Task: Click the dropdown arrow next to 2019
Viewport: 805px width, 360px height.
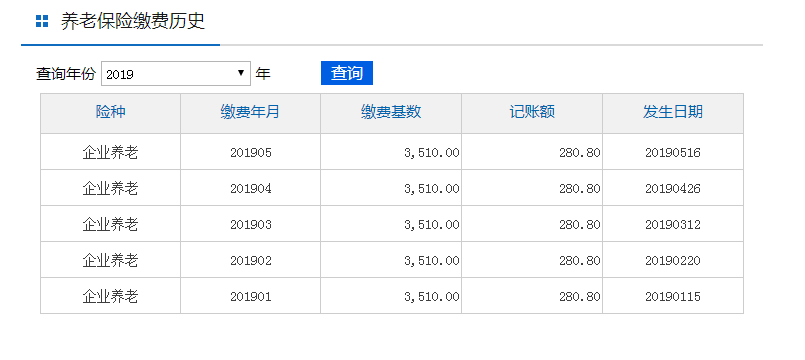Action: [x=241, y=73]
